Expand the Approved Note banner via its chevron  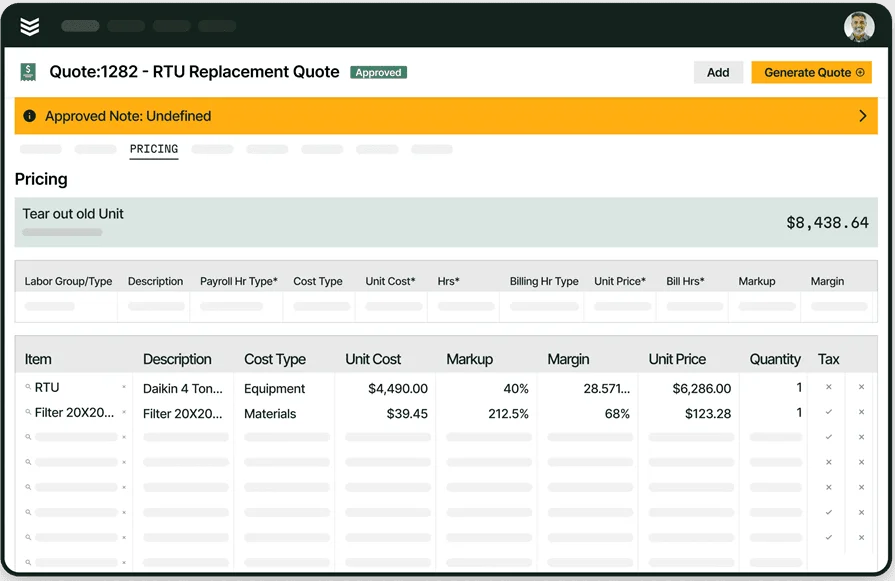864,116
